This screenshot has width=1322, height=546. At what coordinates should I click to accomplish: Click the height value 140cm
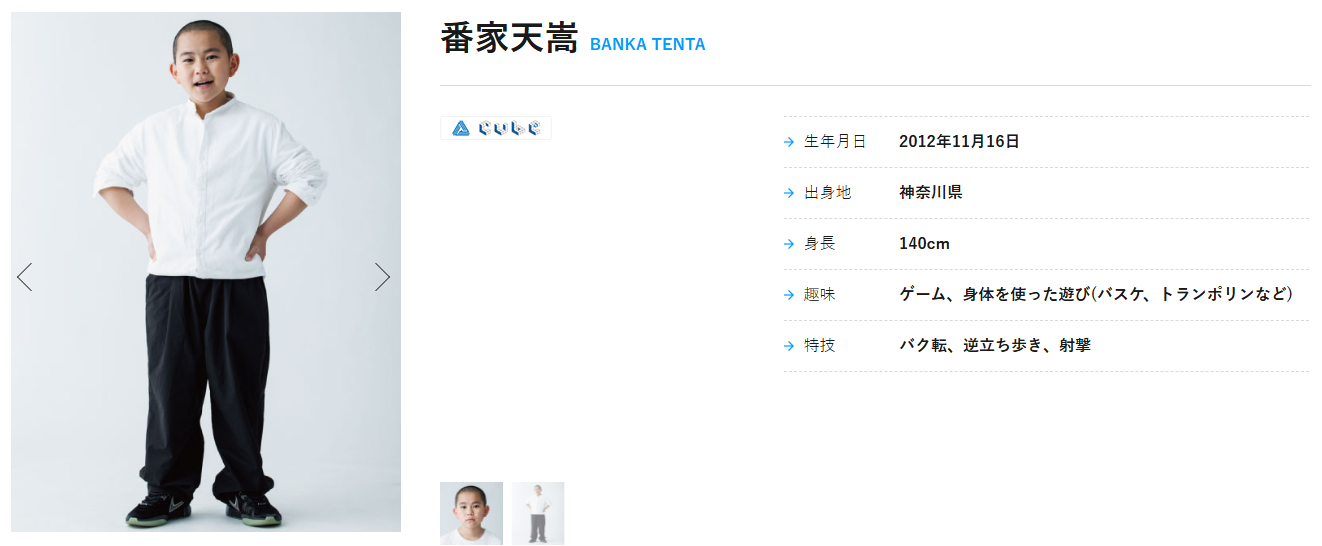tap(924, 244)
